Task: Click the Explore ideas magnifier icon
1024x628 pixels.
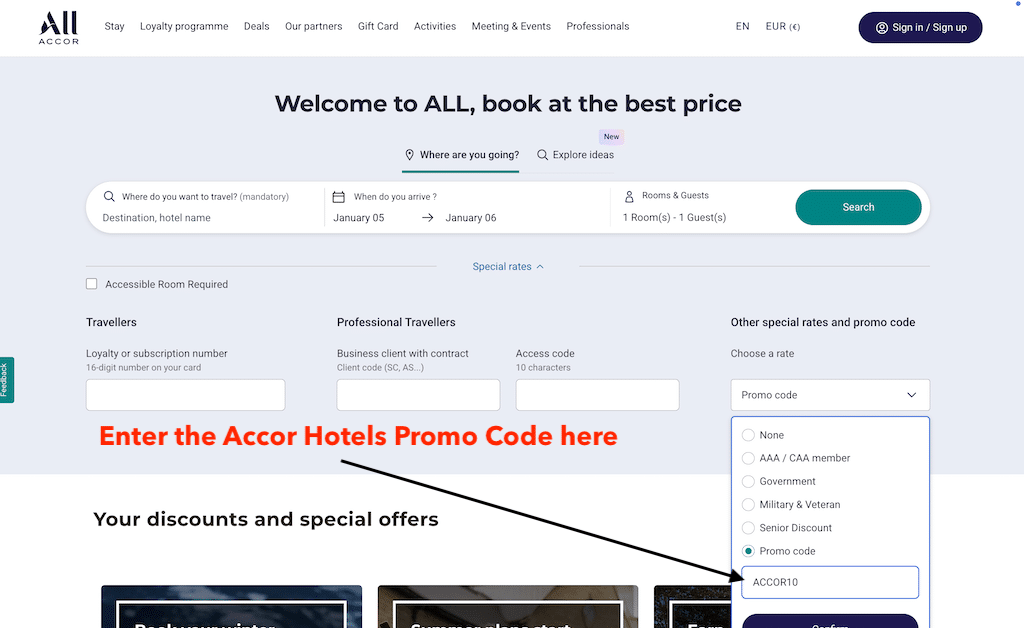Action: 542,155
